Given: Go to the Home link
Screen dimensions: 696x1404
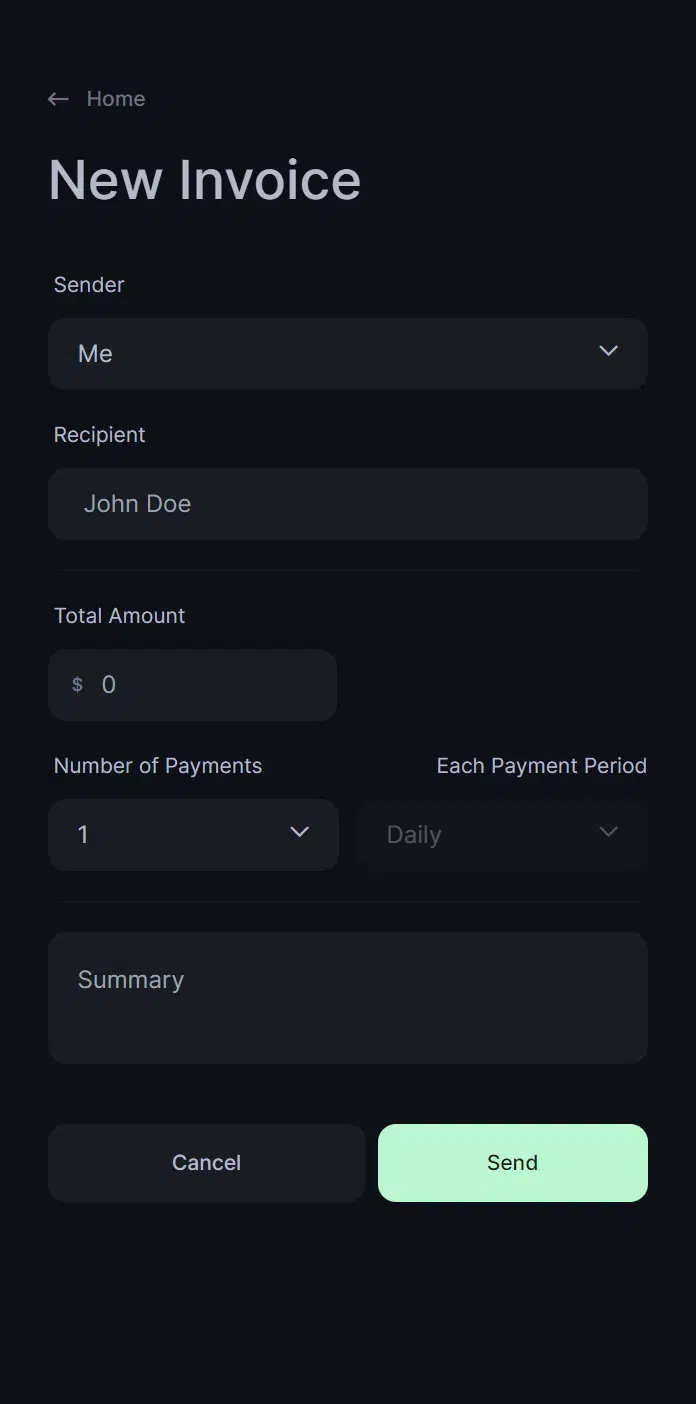Looking at the screenshot, I should [116, 99].
